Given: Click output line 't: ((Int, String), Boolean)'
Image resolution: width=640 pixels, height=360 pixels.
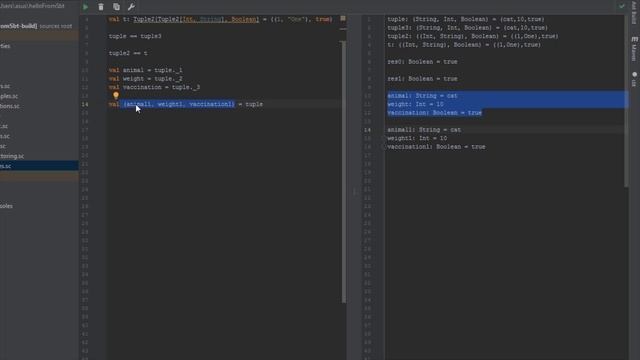Looking at the screenshot, I should pos(464,45).
